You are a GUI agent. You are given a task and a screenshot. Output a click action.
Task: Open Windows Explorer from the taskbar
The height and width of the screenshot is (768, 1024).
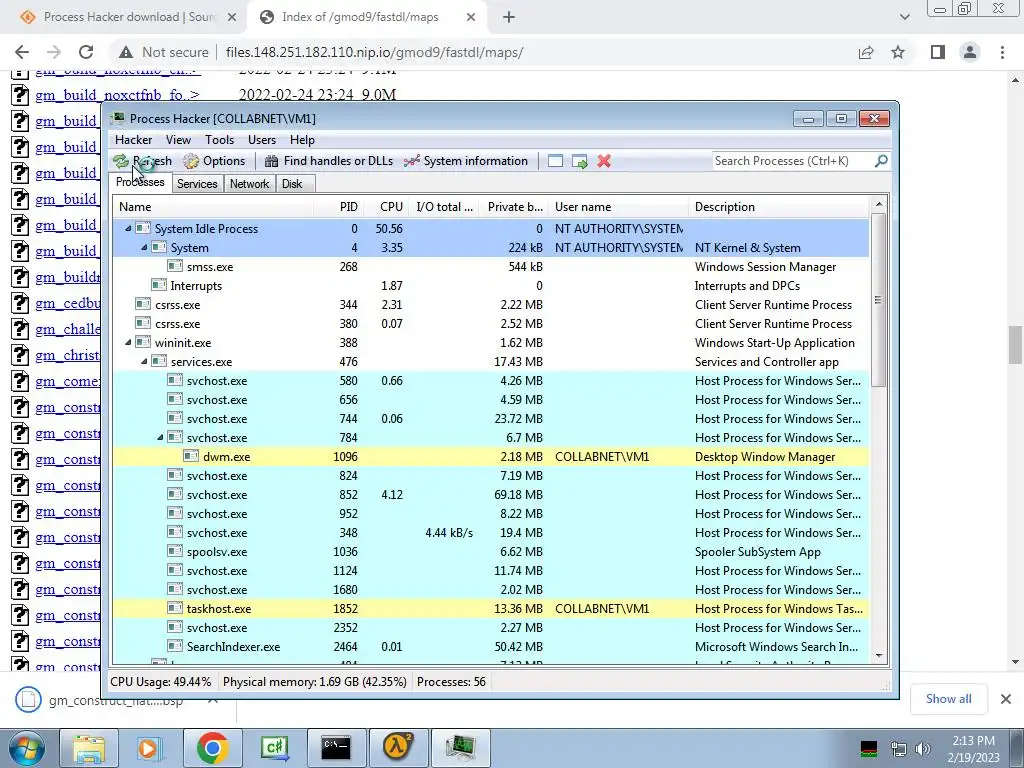point(89,748)
